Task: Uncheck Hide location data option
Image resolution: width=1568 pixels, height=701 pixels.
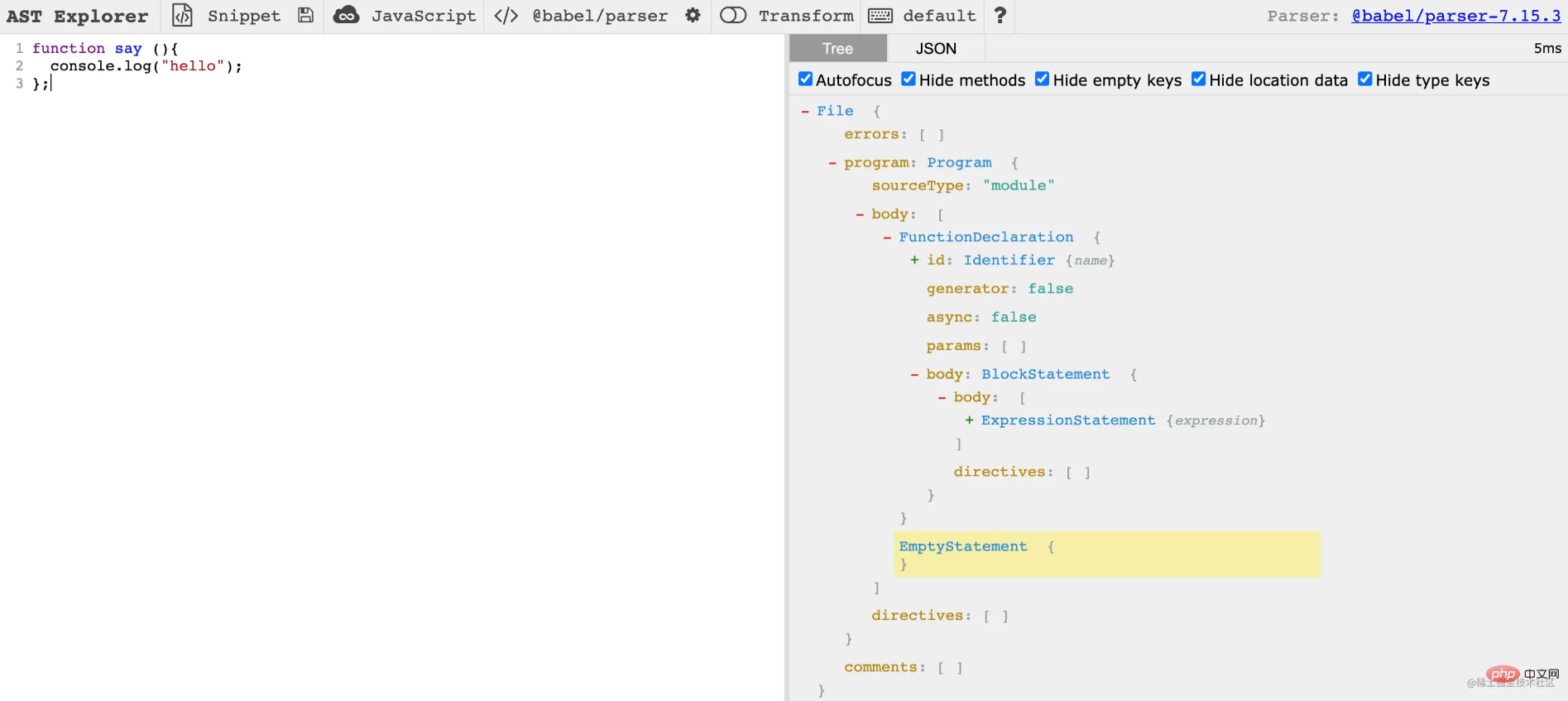Action: (1198, 79)
